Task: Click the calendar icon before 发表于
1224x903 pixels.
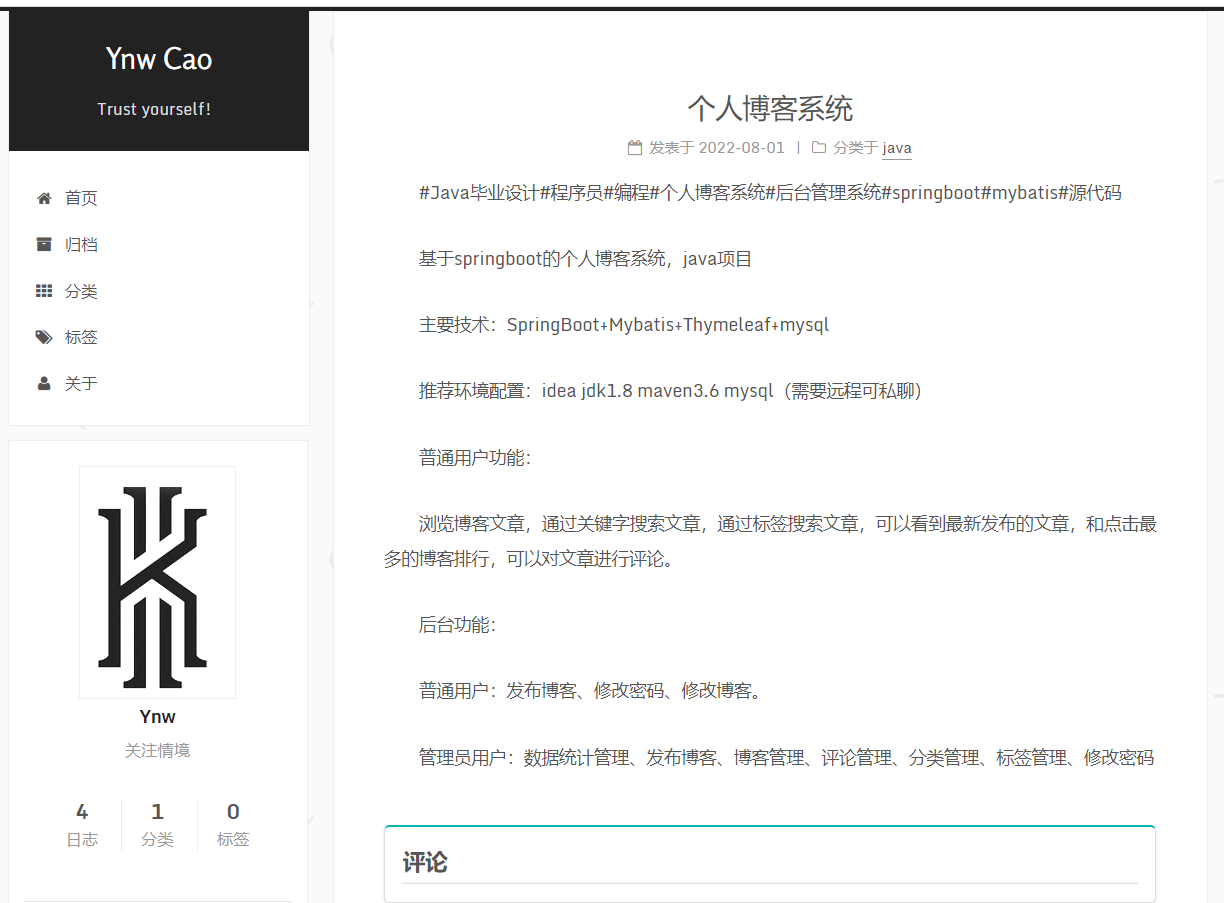Action: click(635, 147)
